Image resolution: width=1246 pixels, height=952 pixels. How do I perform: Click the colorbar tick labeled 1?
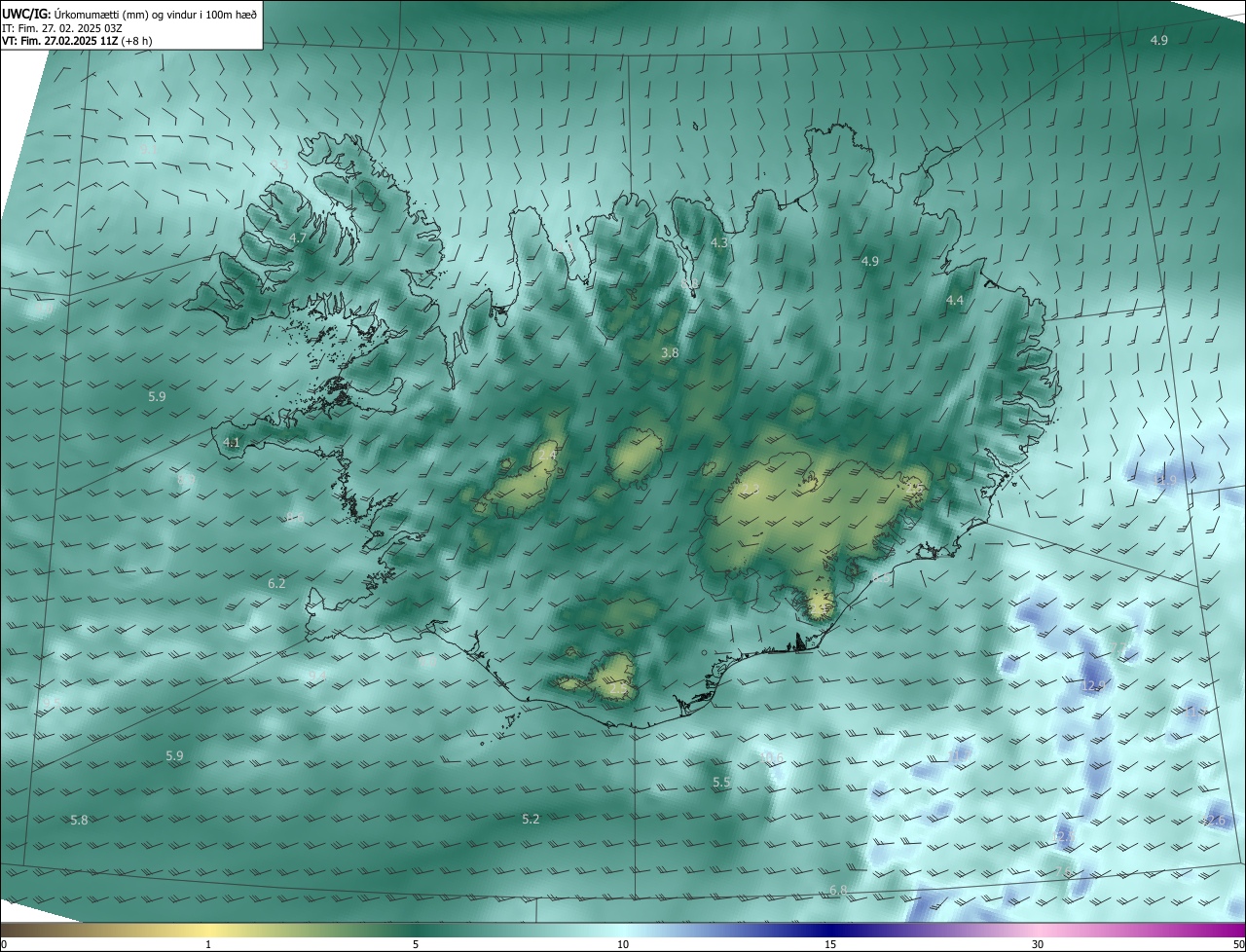(208, 944)
